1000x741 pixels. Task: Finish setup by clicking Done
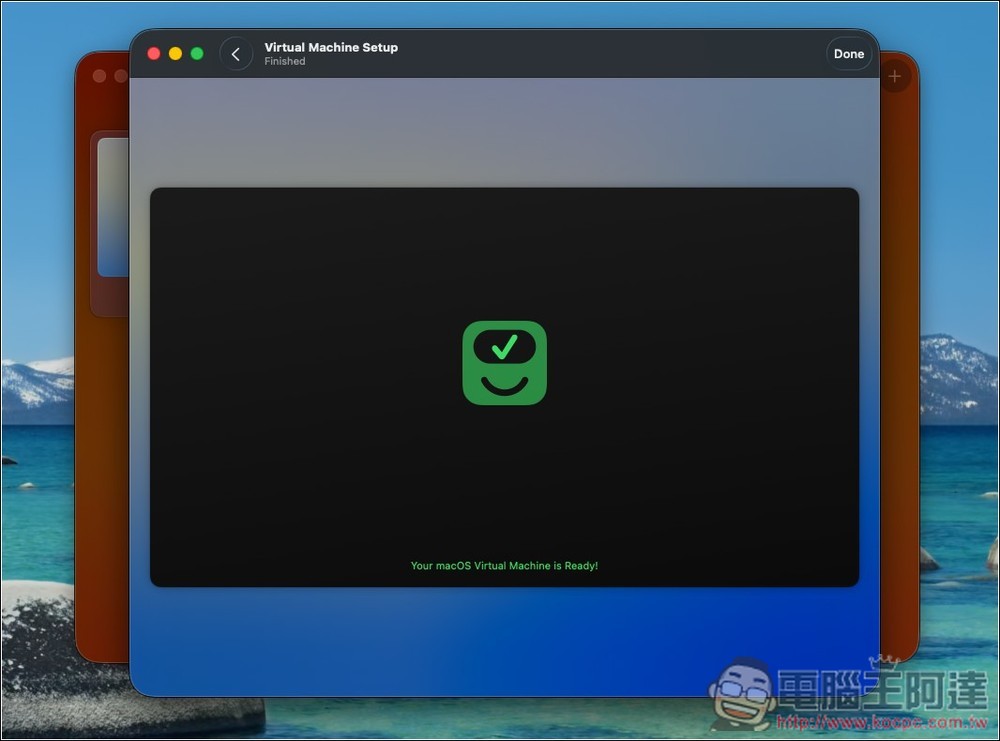(849, 53)
